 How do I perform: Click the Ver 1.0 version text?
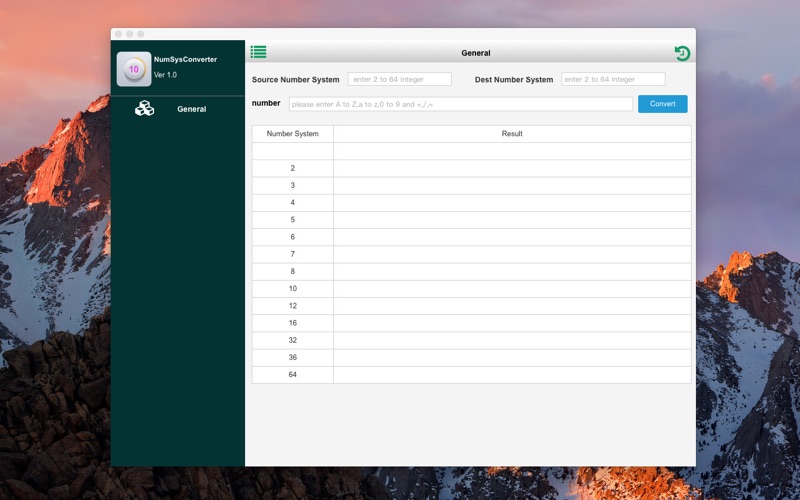165,75
